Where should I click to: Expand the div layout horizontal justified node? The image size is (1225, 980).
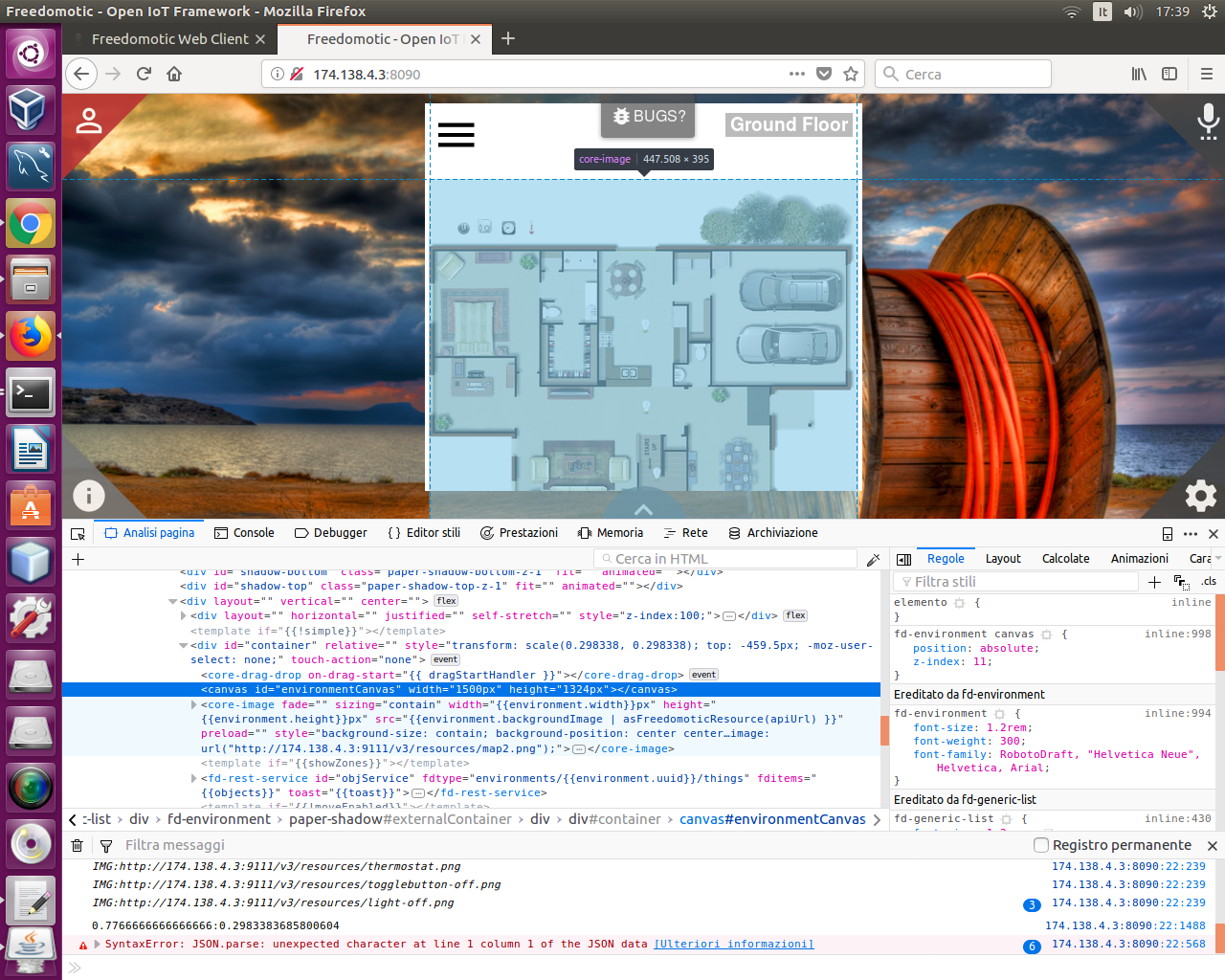tap(184, 616)
